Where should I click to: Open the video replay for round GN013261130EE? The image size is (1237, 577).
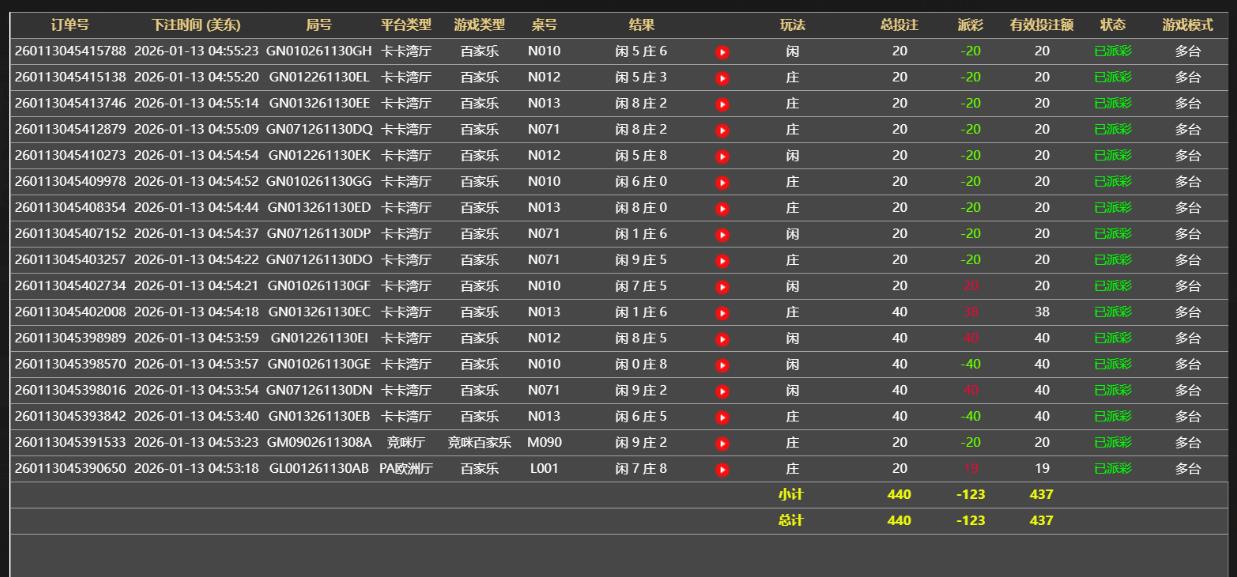(722, 104)
